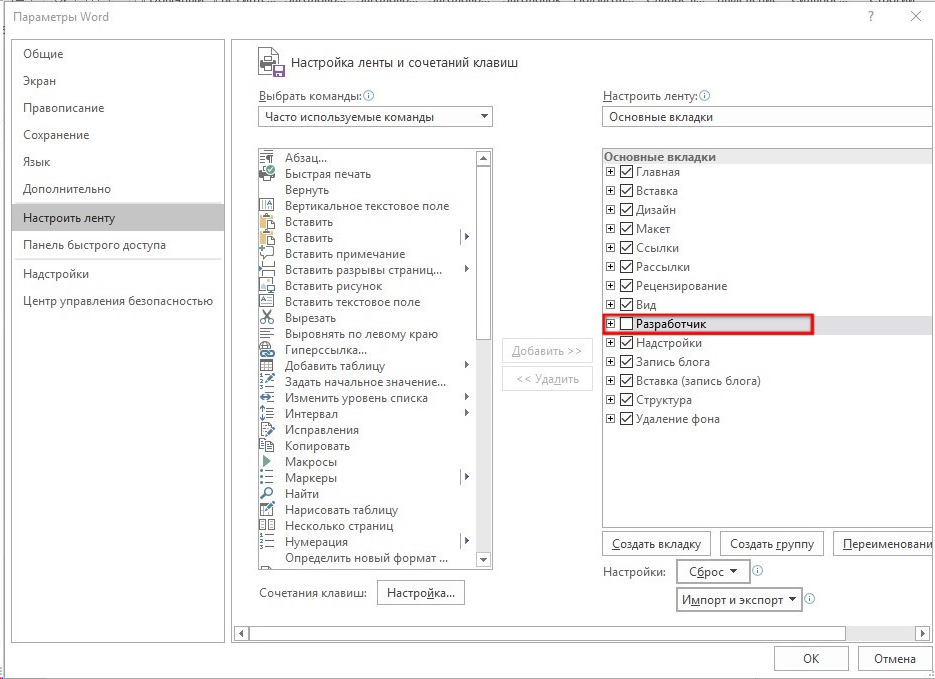Open the Язык settings category
This screenshot has width=935, height=679.
coord(118,162)
